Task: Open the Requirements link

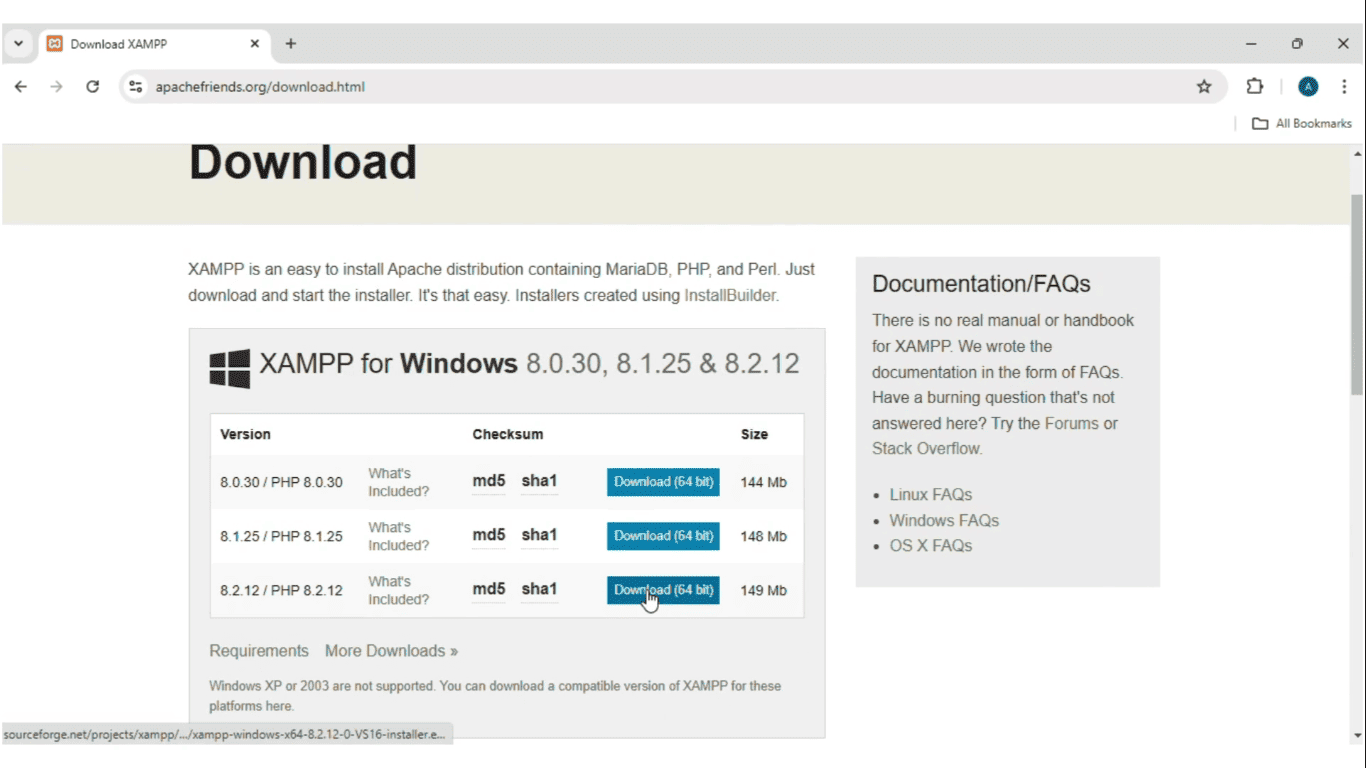Action: click(259, 651)
